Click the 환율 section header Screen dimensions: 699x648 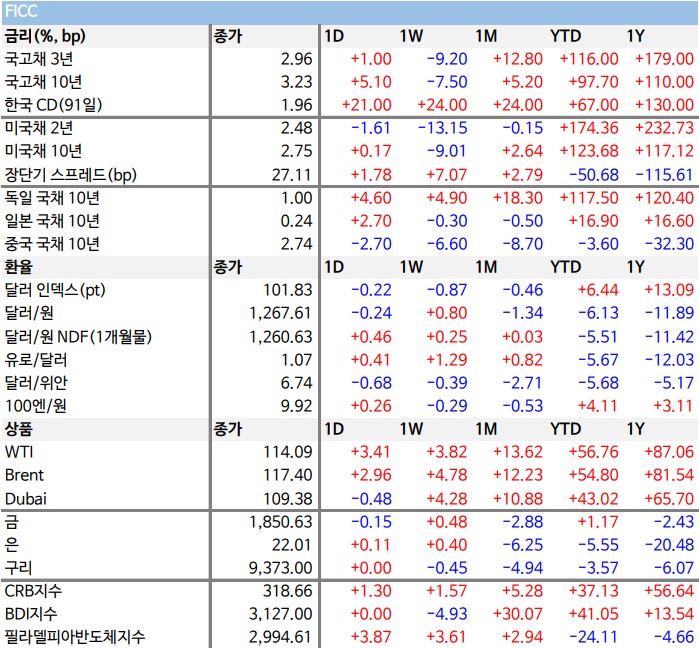tap(19, 267)
